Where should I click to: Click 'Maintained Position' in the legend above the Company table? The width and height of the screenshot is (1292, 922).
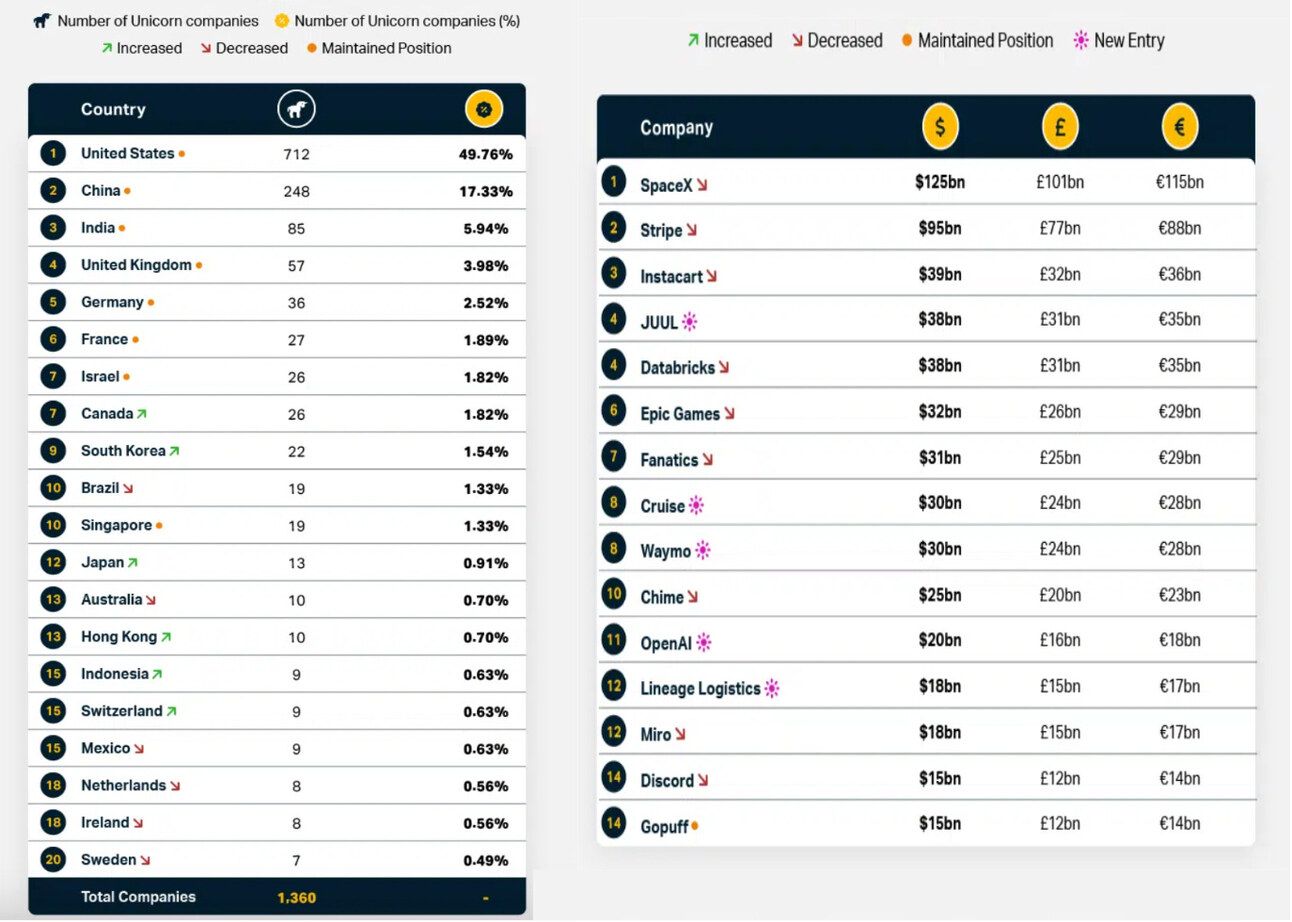pos(985,41)
